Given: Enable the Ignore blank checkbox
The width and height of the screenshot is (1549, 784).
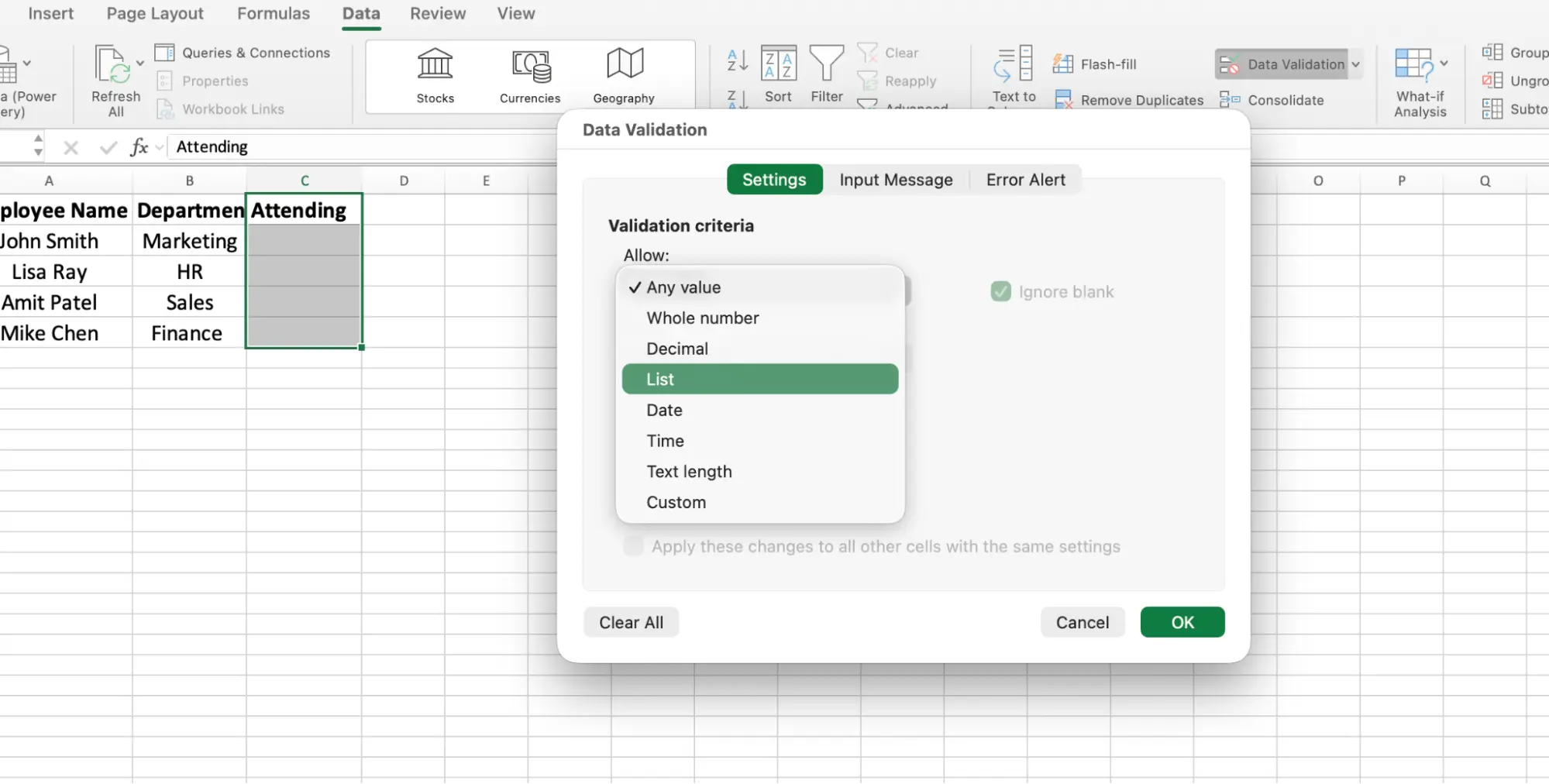Looking at the screenshot, I should 1000,291.
